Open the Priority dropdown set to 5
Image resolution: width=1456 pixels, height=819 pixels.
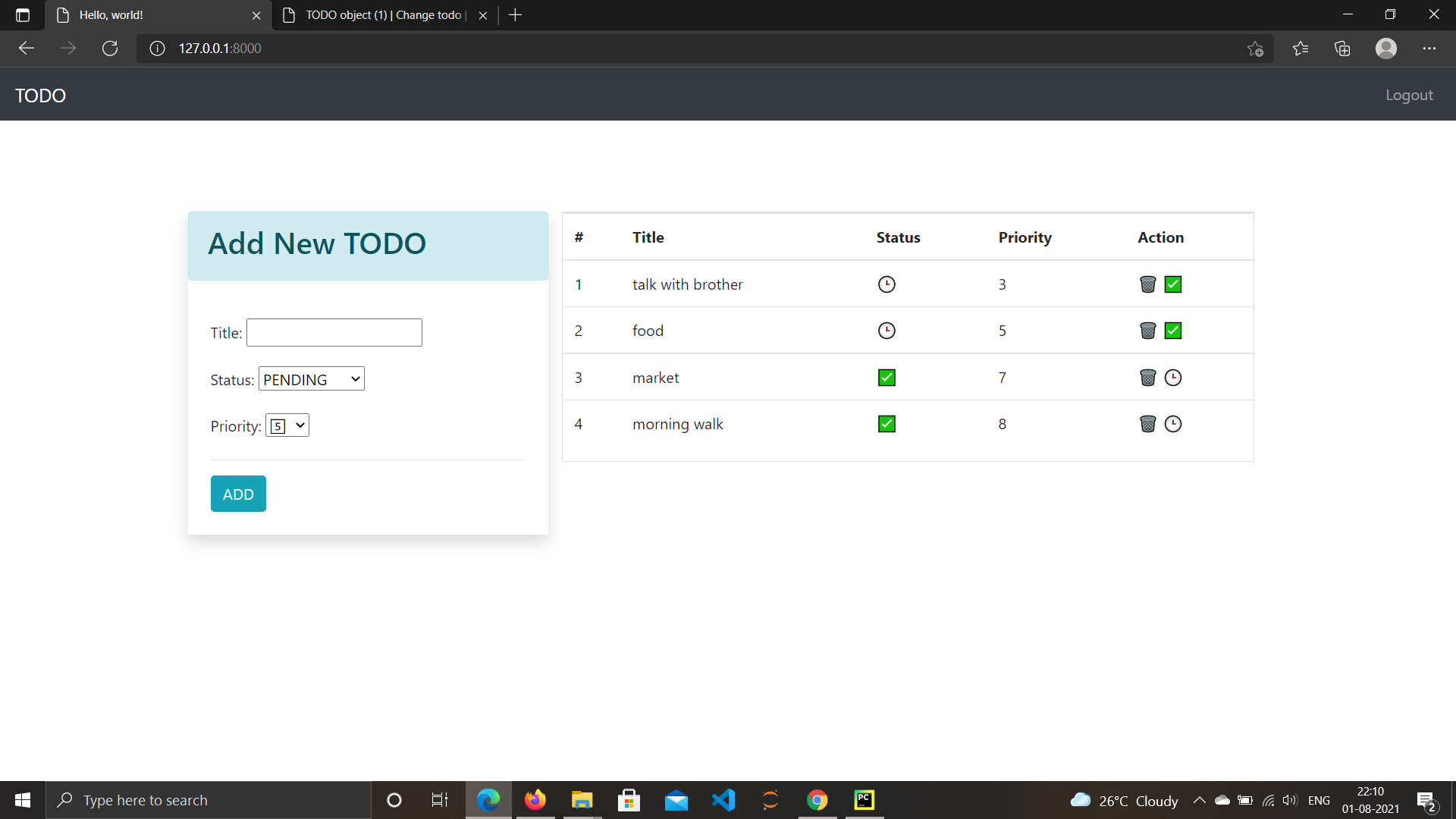coord(287,425)
